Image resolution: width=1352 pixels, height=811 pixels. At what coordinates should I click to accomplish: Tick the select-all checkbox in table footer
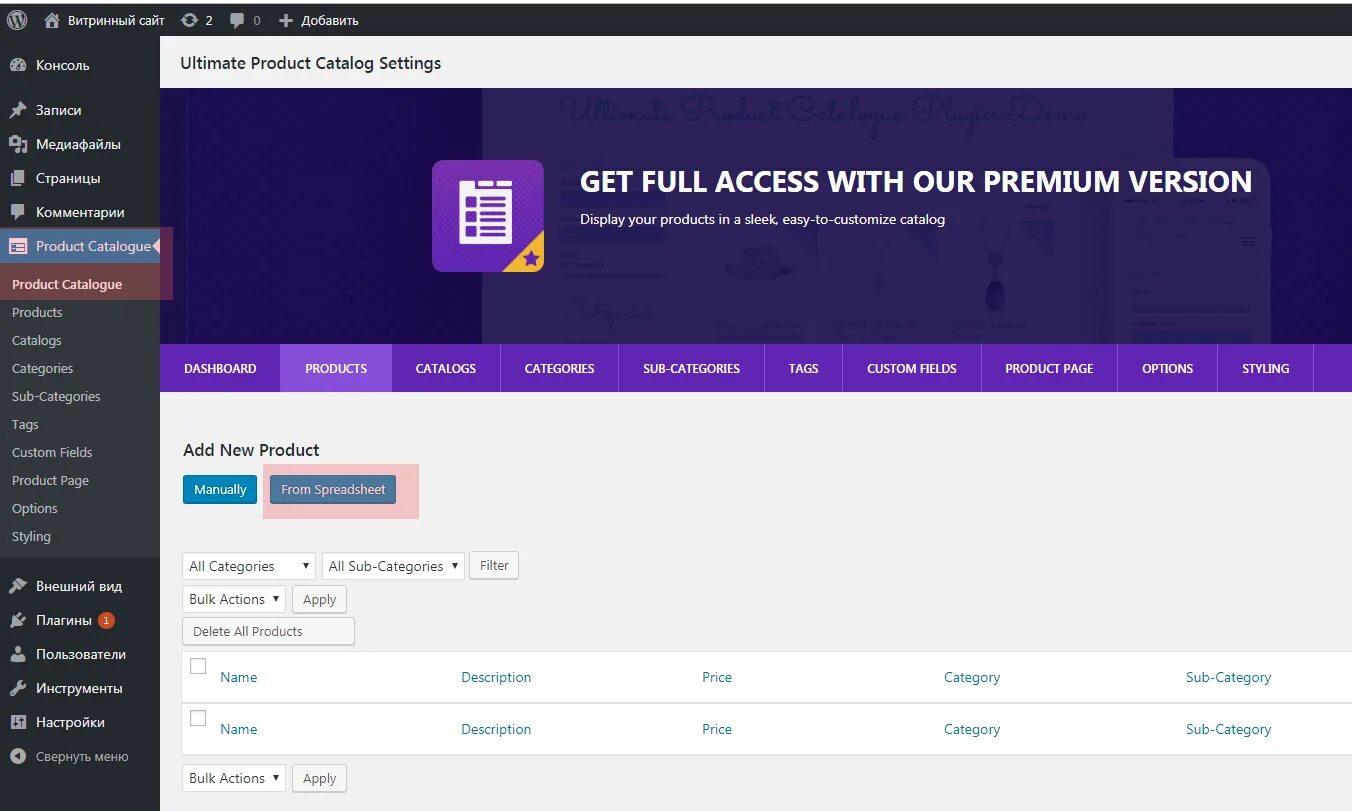pyautogui.click(x=198, y=718)
